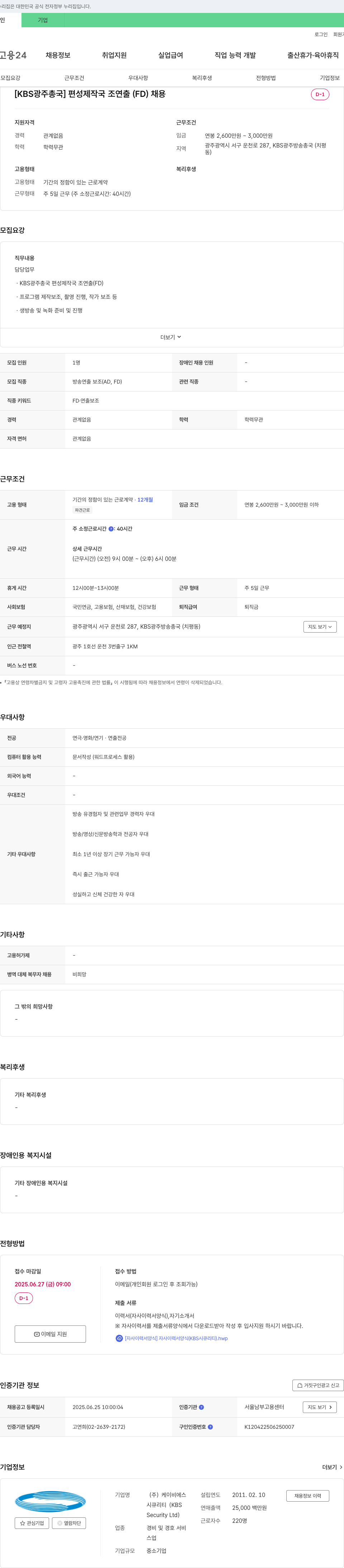Click the 방송 유경험자 및 관련업무 경력자 우대 line

(x=114, y=814)
